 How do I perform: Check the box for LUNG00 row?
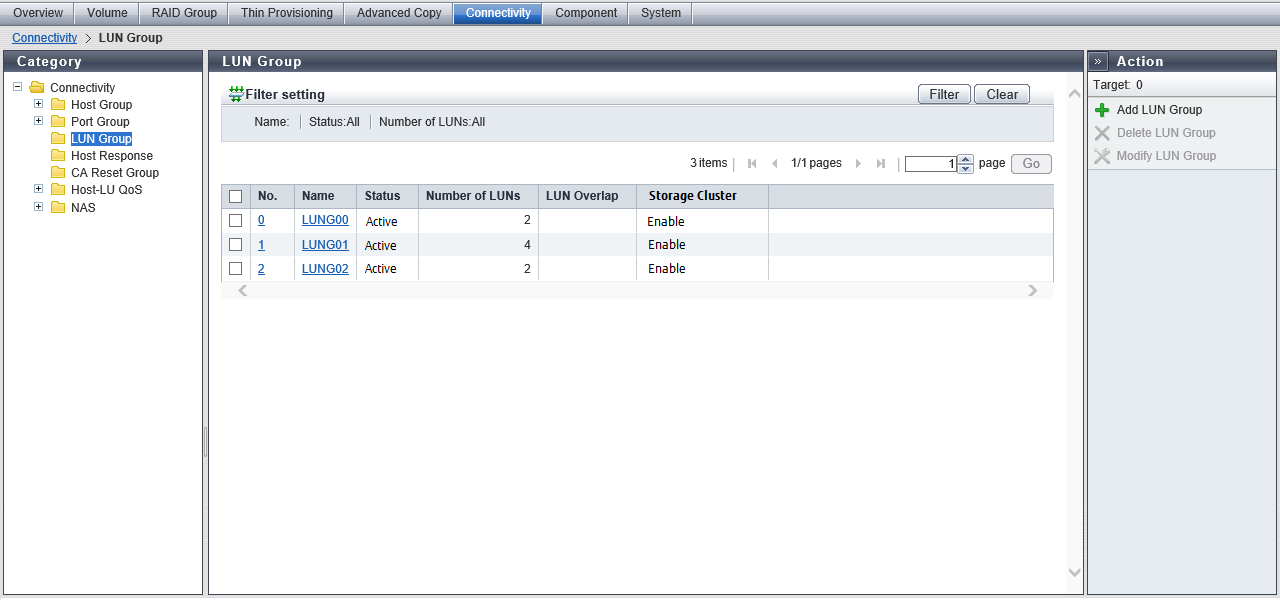tap(236, 221)
